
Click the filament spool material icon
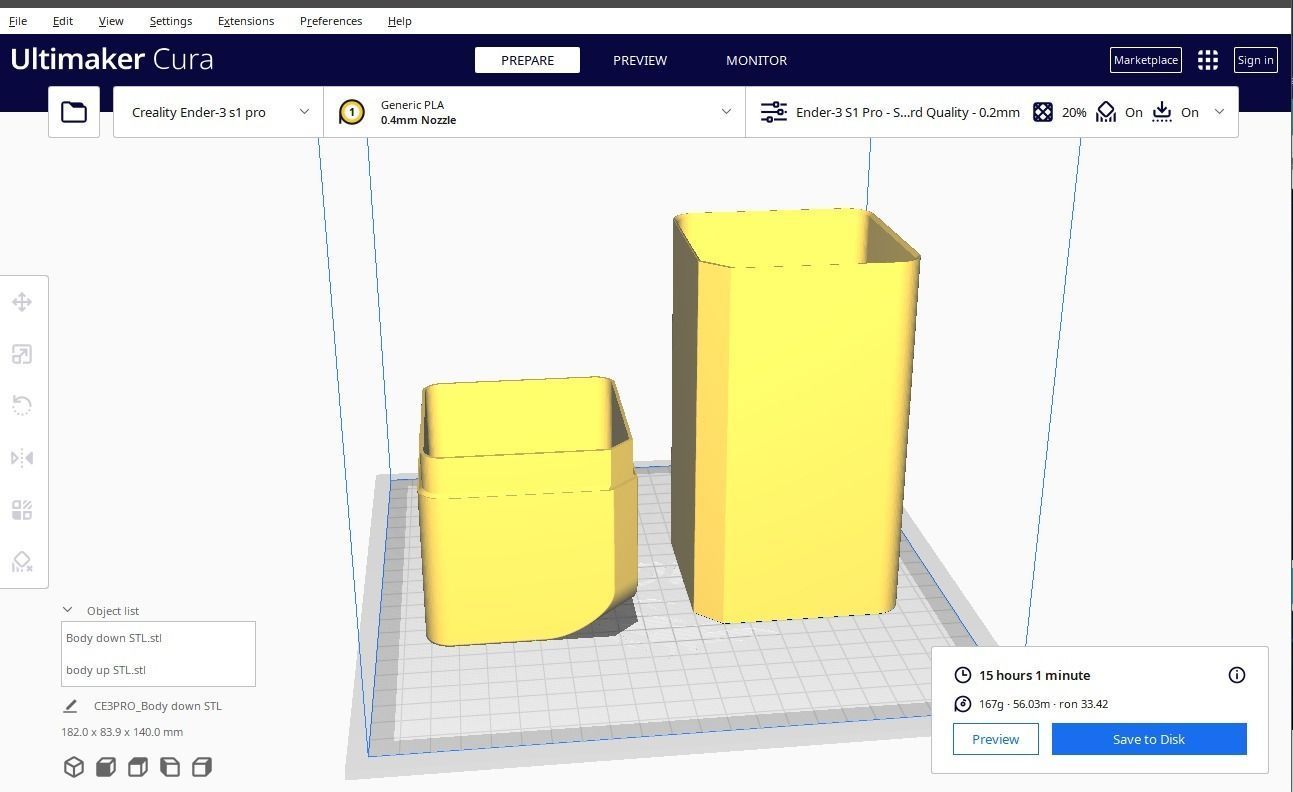963,704
